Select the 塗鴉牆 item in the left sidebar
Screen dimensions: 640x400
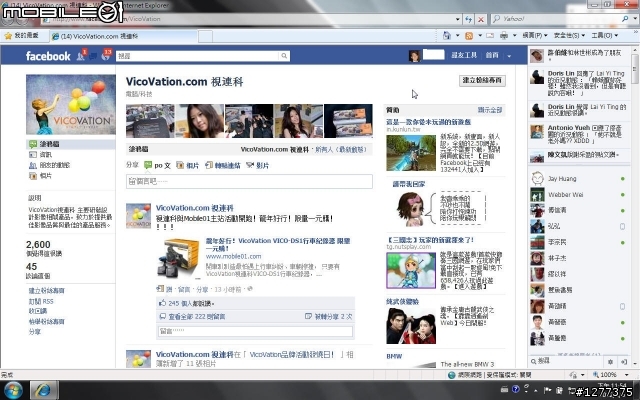tap(71, 144)
